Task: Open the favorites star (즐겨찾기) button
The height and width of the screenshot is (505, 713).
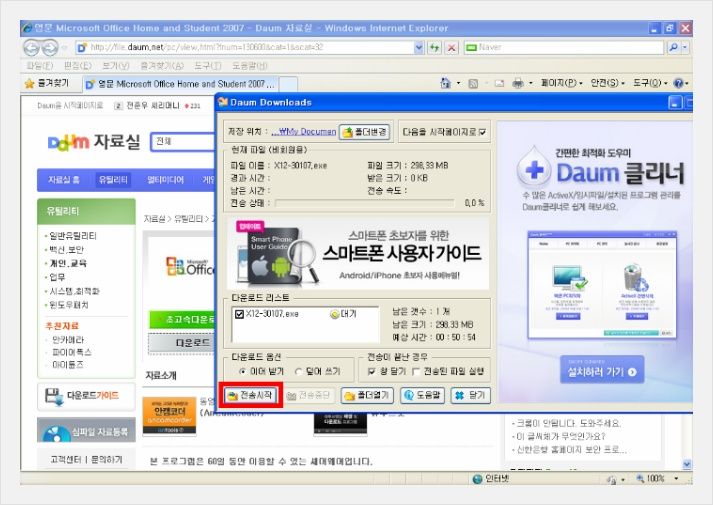Action: tap(47, 83)
